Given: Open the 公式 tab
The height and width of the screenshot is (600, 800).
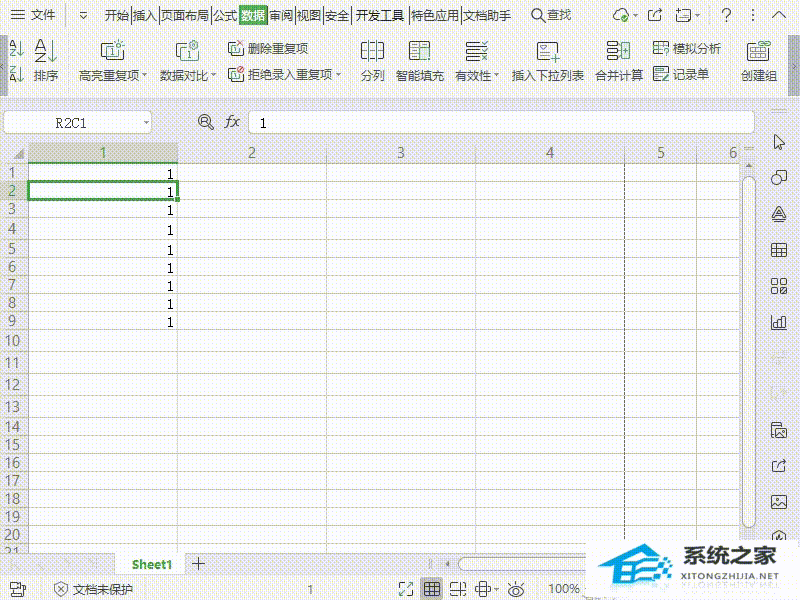Looking at the screenshot, I should 225,15.
